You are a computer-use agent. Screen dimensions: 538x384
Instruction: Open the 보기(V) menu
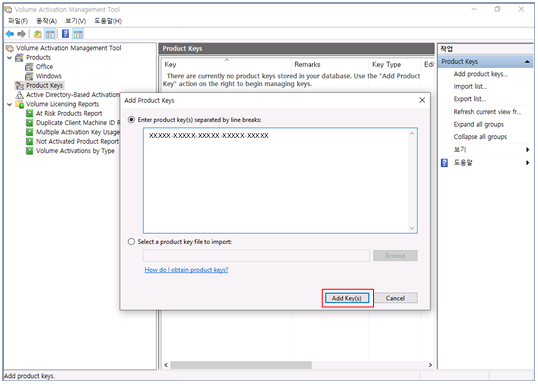75,21
